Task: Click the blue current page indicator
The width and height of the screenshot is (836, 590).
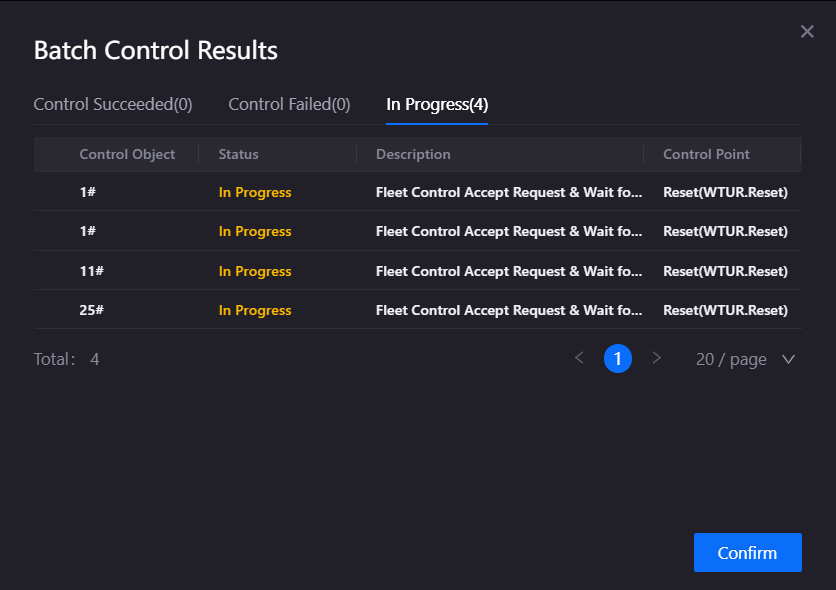Action: pyautogui.click(x=618, y=358)
